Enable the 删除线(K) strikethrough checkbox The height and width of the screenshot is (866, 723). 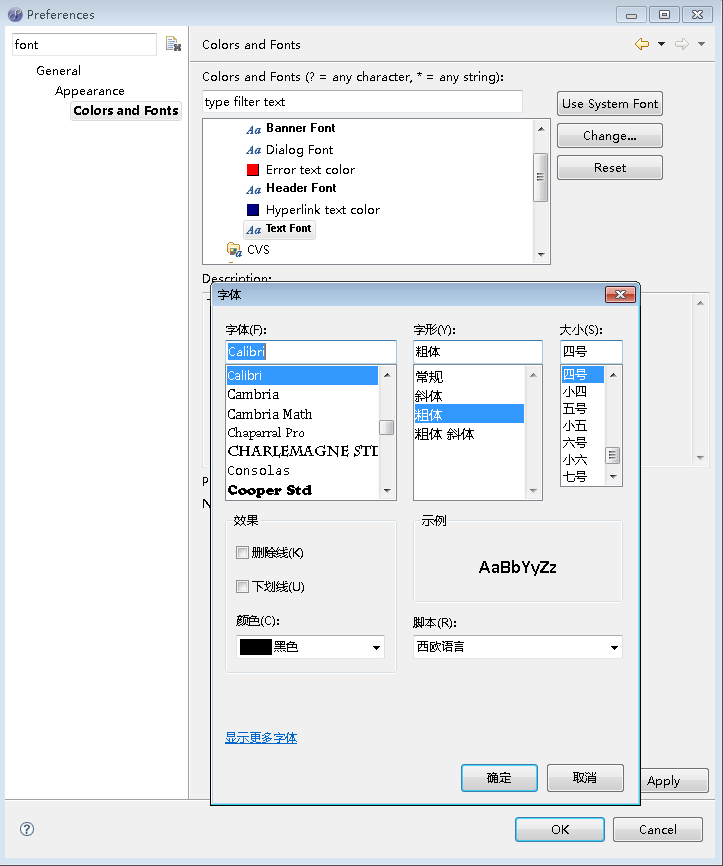[242, 552]
